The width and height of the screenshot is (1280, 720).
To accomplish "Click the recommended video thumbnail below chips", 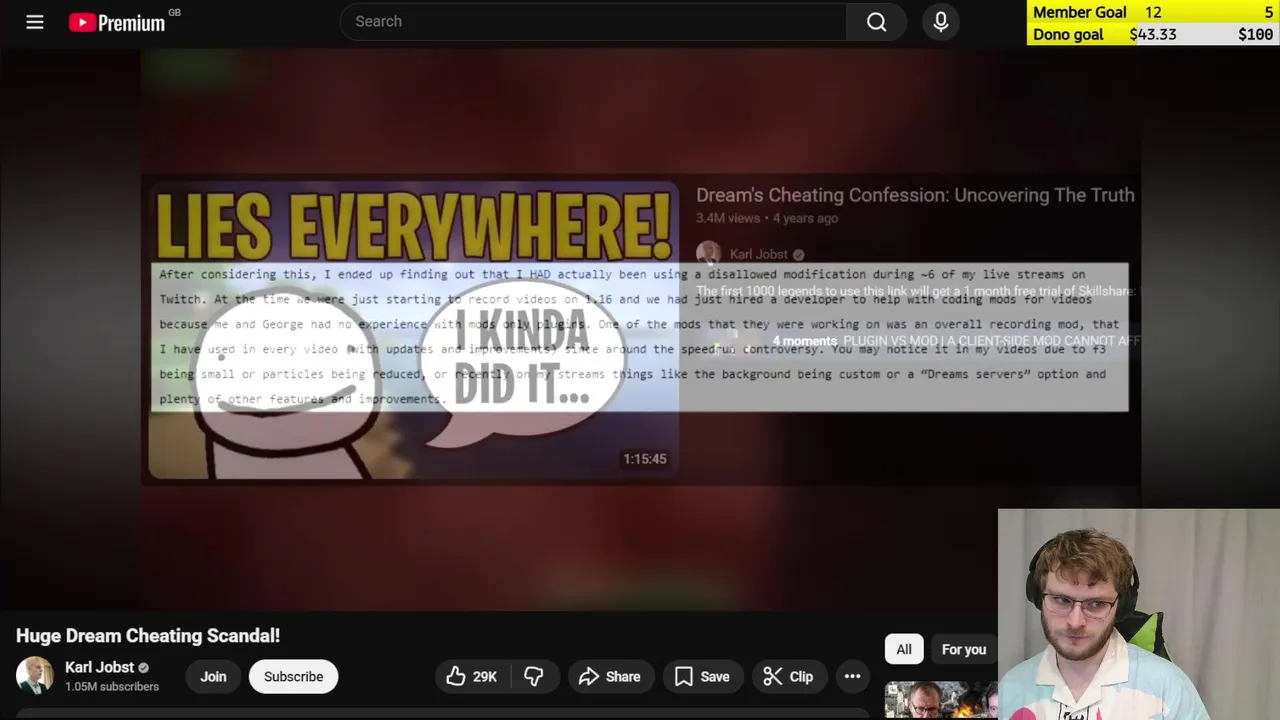I will (x=941, y=700).
